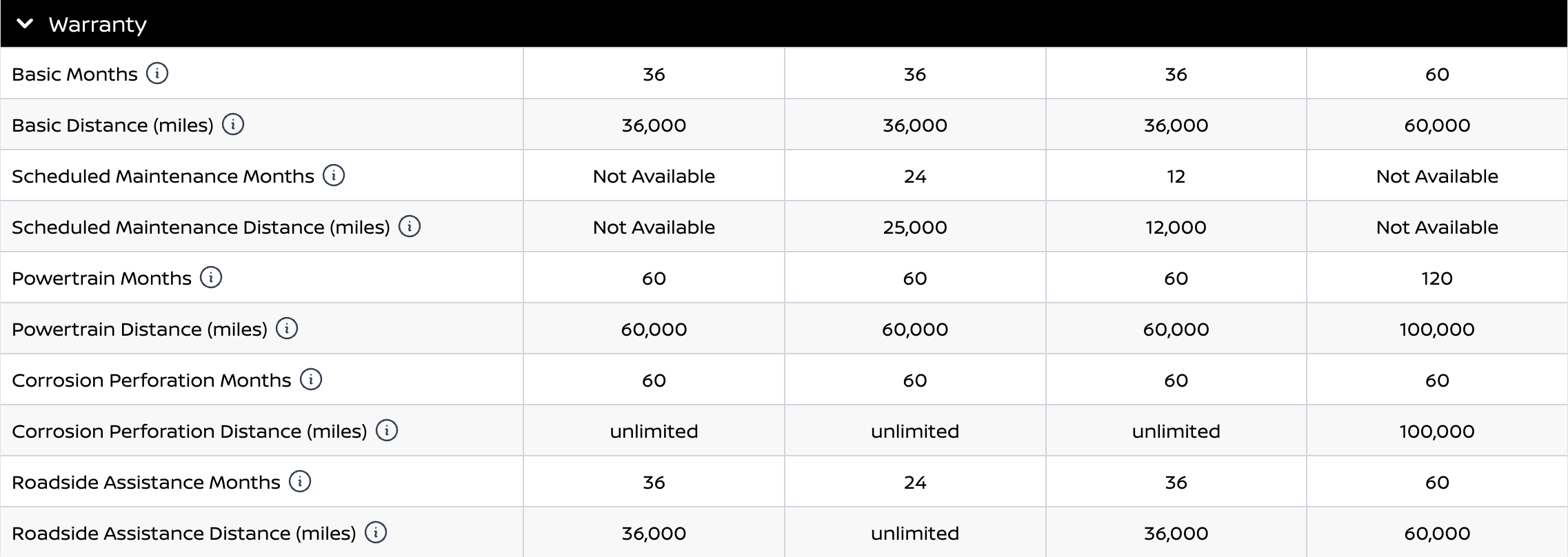
Task: Click the Scheduled Maintenance Months label text
Action: [x=163, y=176]
